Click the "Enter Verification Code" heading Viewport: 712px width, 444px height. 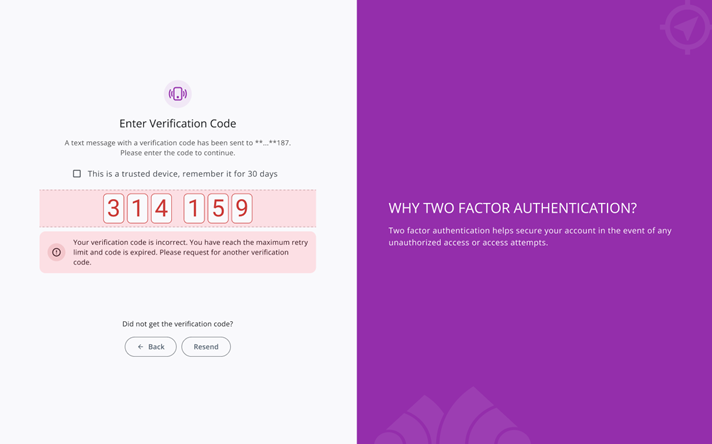click(x=177, y=124)
